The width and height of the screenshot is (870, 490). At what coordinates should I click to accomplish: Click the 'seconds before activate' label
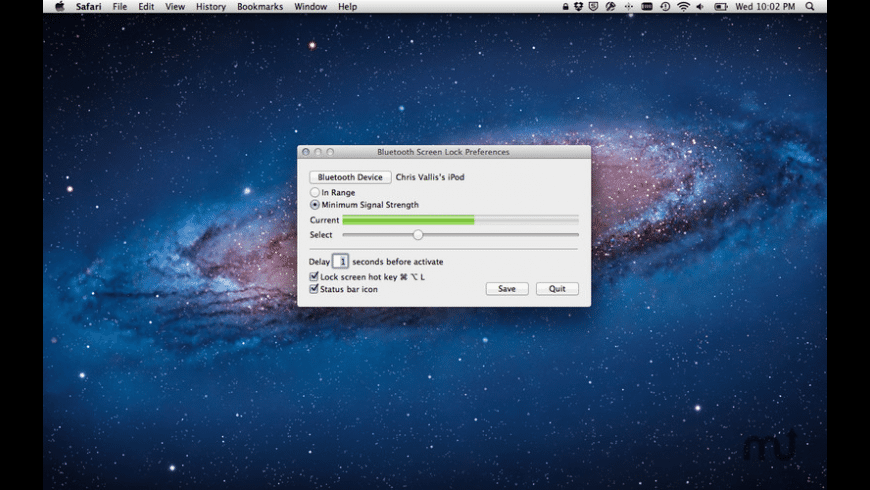[398, 261]
